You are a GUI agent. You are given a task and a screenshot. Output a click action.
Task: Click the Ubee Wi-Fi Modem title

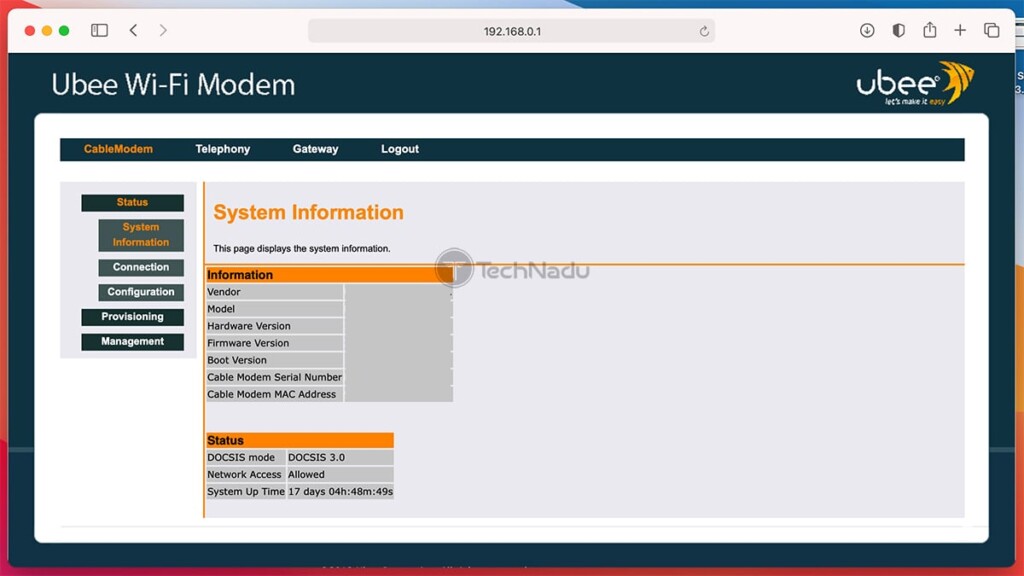pyautogui.click(x=173, y=85)
